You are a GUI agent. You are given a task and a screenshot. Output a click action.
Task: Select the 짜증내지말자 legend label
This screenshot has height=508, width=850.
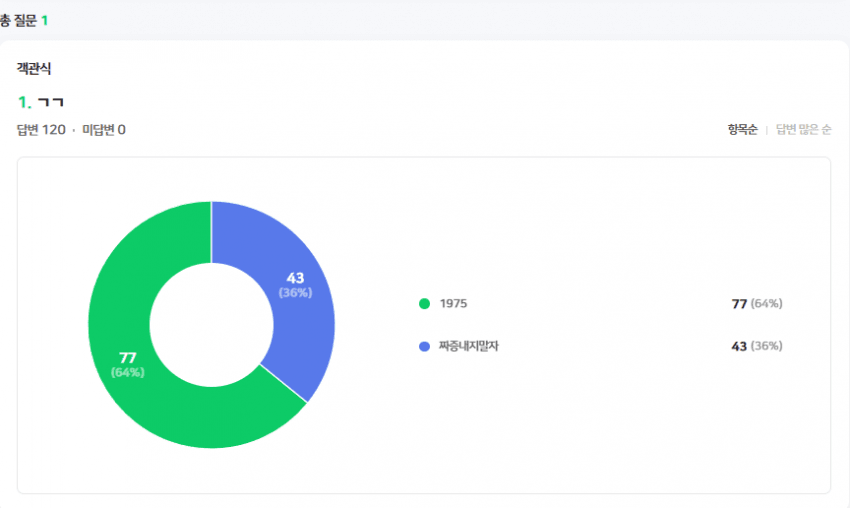468,346
